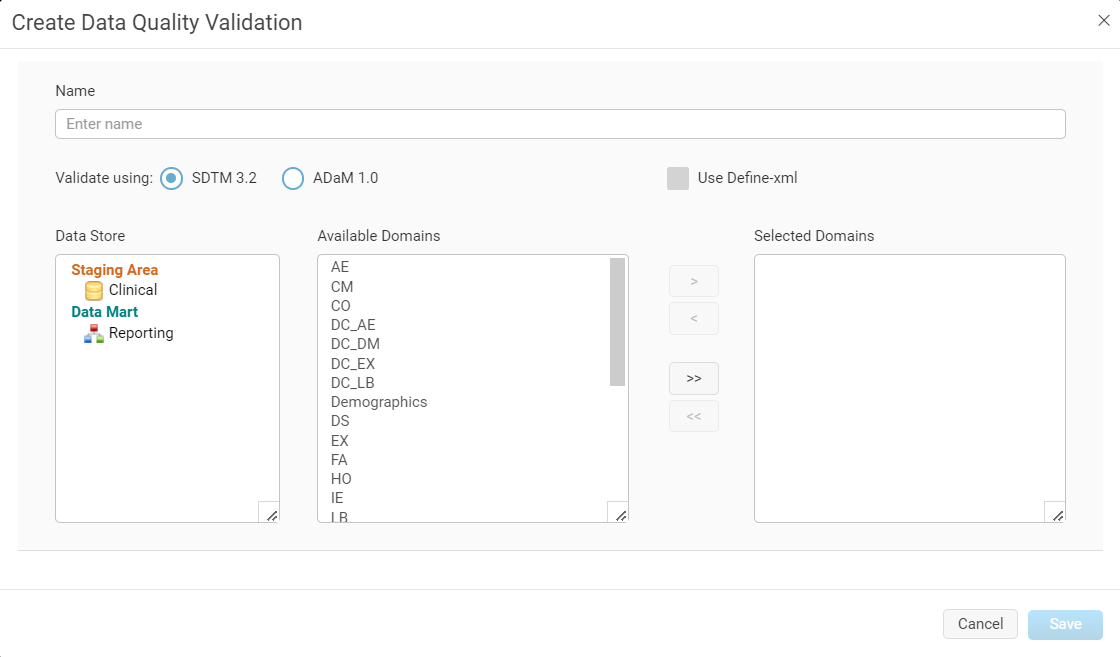
Task: Click the Enter name input field
Action: [x=560, y=124]
